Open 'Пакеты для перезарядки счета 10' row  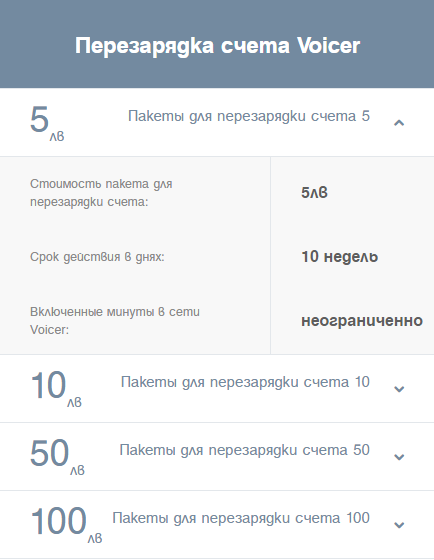pos(217,389)
